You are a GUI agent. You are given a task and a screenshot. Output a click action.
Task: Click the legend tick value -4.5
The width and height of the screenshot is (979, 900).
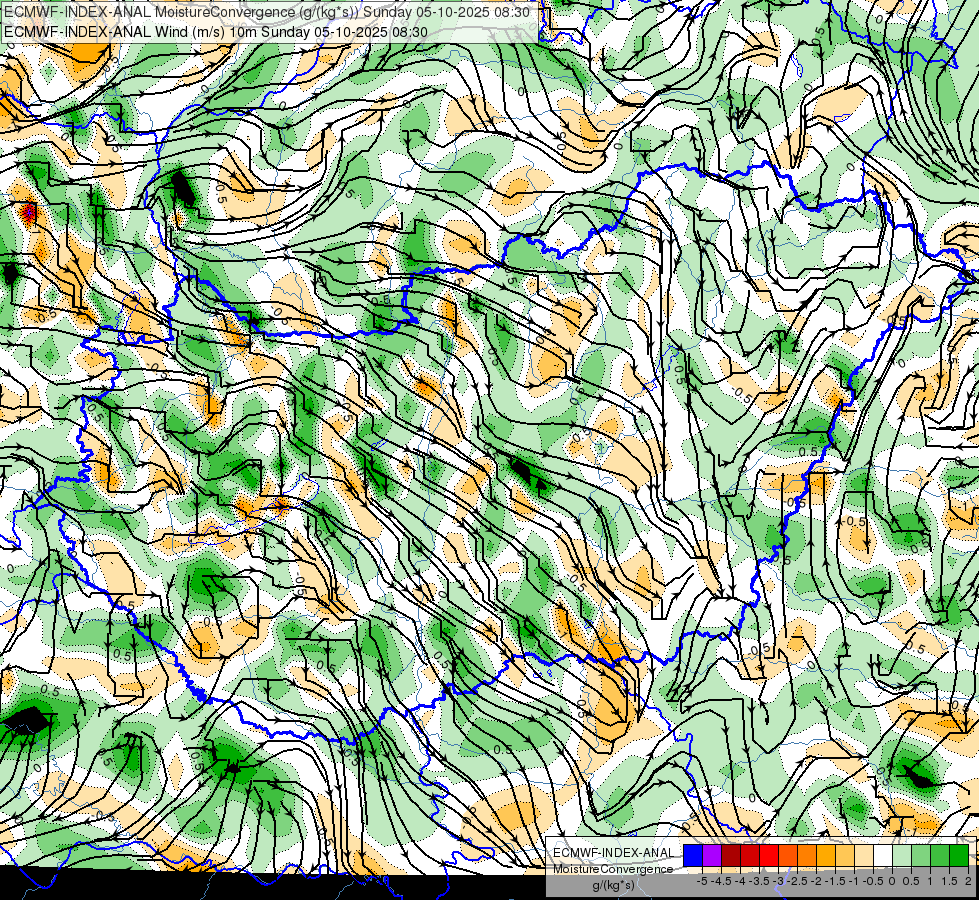(x=721, y=881)
